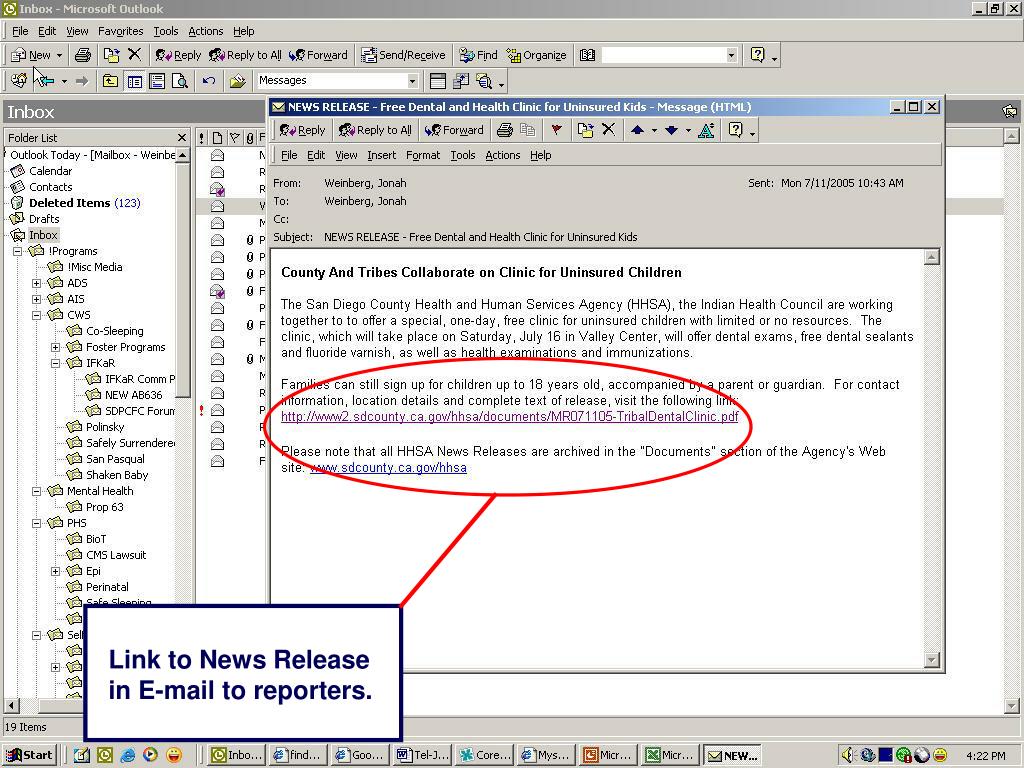The image size is (1024, 768).
Task: Click the AutoPreview magnifier icon
Action: click(484, 81)
